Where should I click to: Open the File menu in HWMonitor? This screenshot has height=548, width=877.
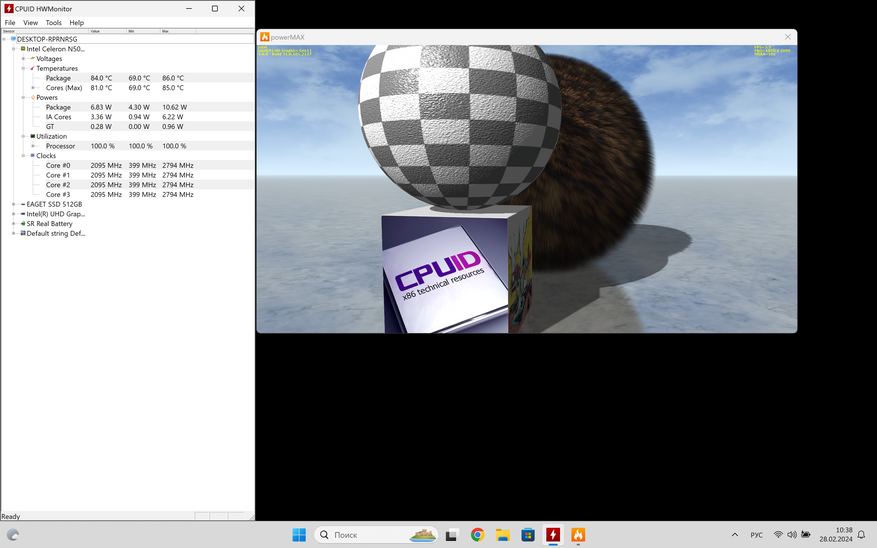10,23
